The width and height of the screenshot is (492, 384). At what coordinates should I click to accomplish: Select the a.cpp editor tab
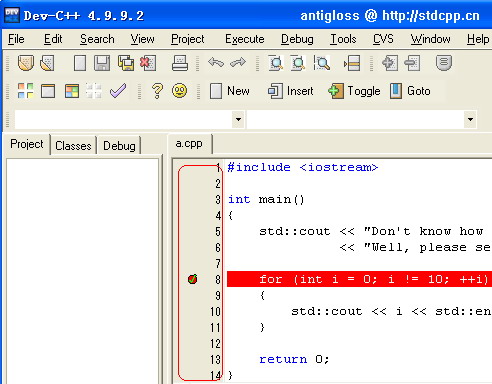(189, 144)
